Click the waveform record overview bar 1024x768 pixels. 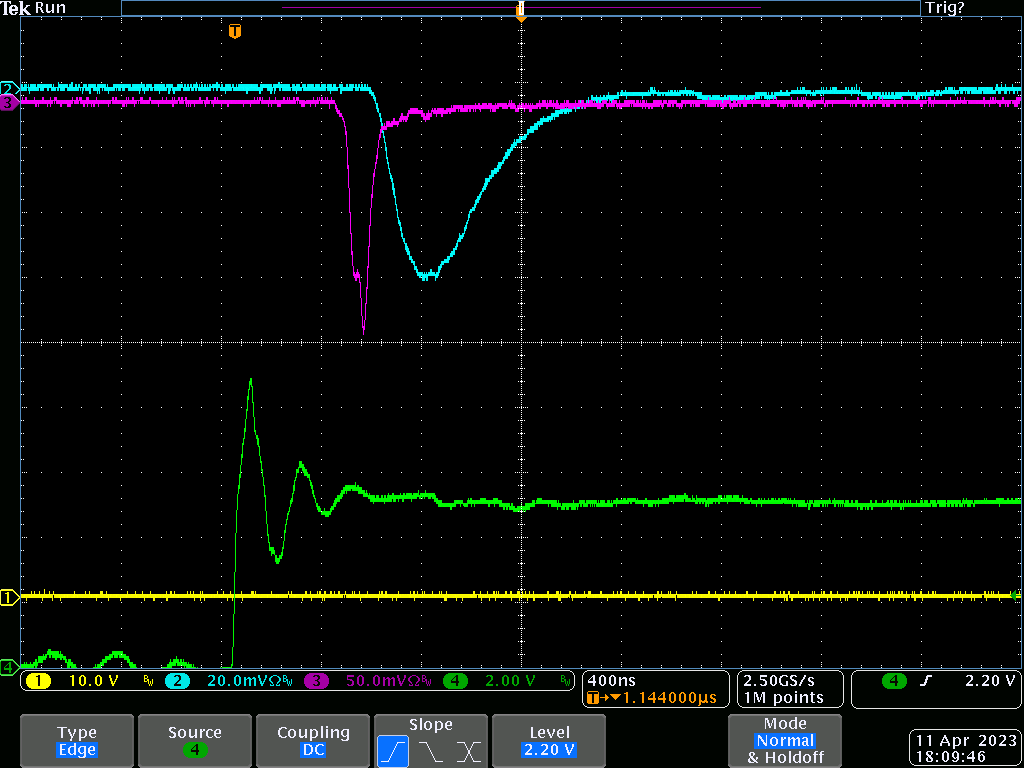(x=520, y=8)
